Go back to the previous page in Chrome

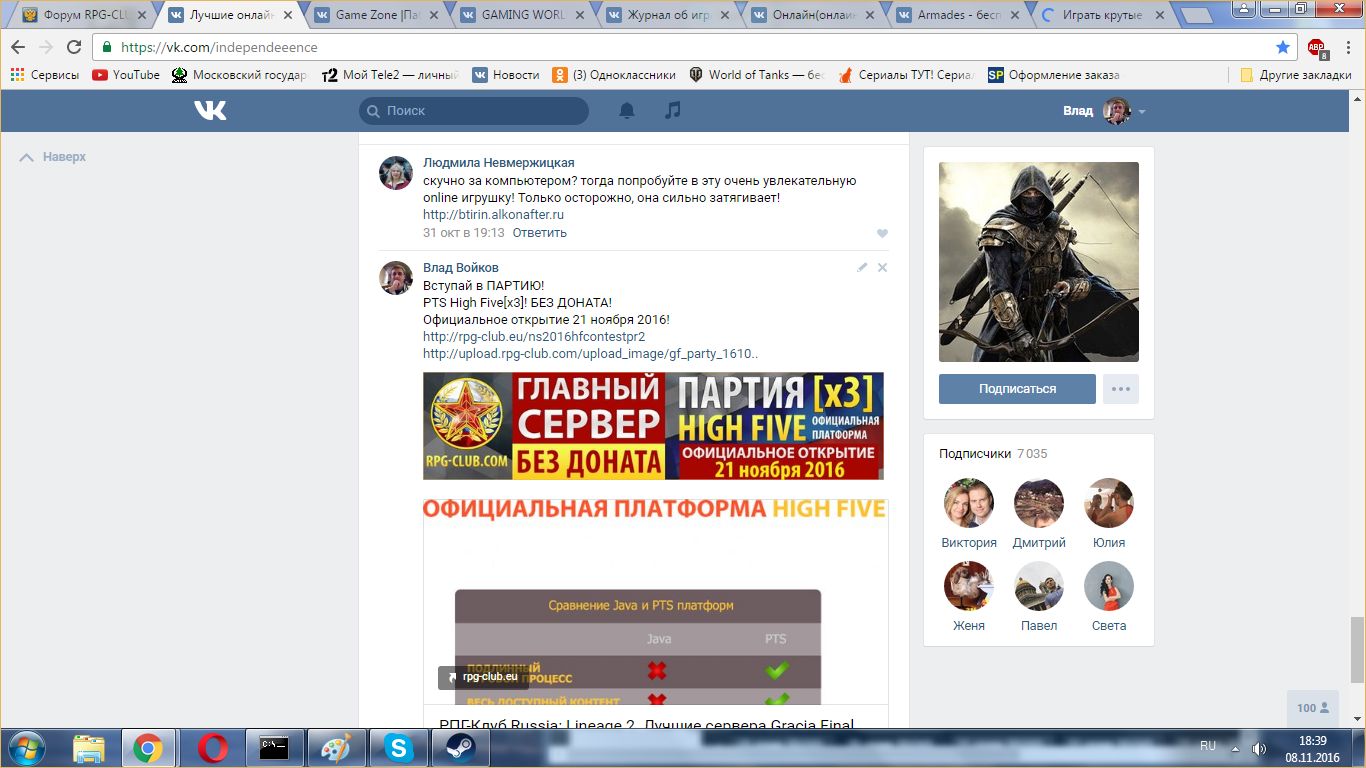coord(19,47)
